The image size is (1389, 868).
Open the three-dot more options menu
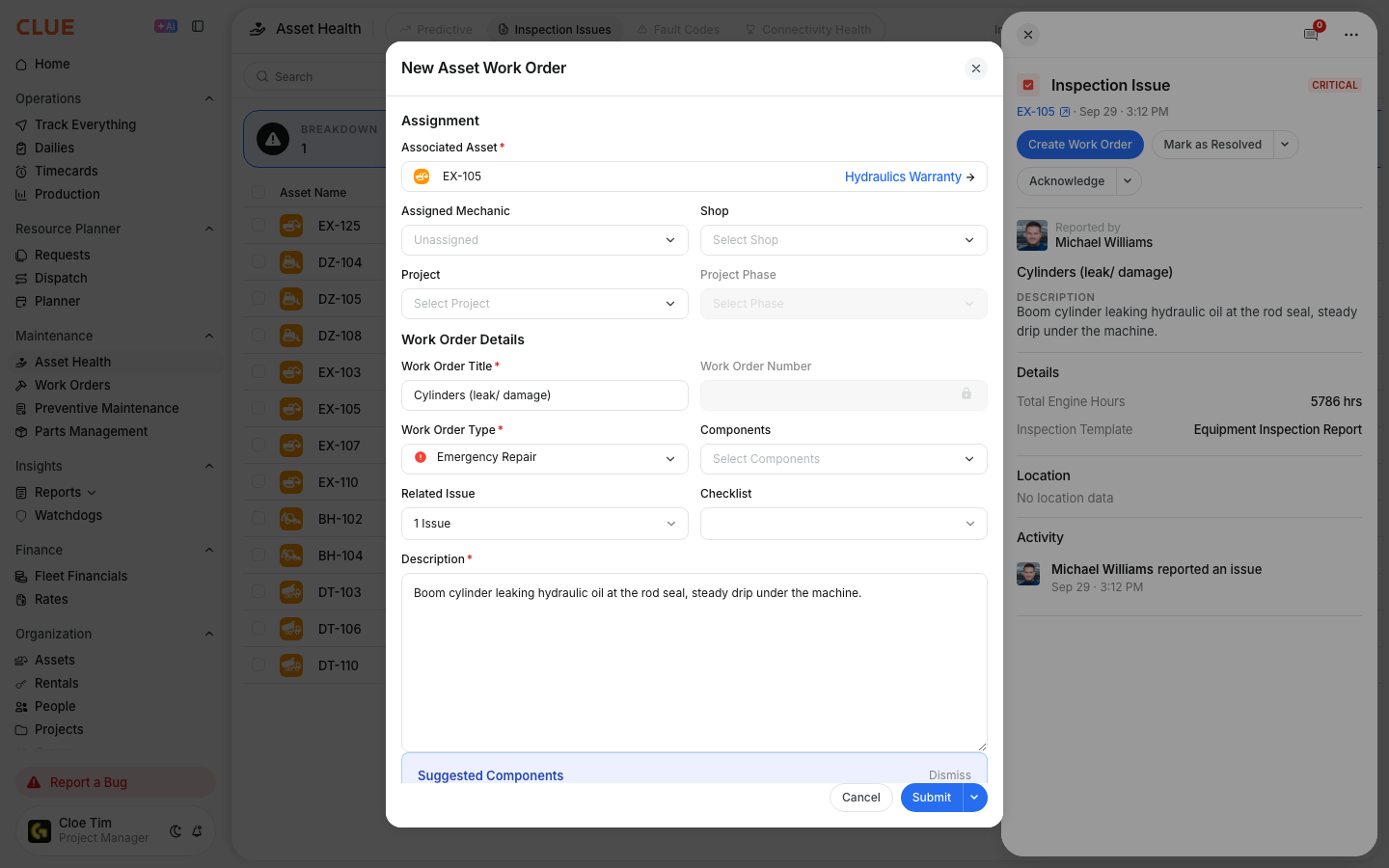[x=1351, y=35]
